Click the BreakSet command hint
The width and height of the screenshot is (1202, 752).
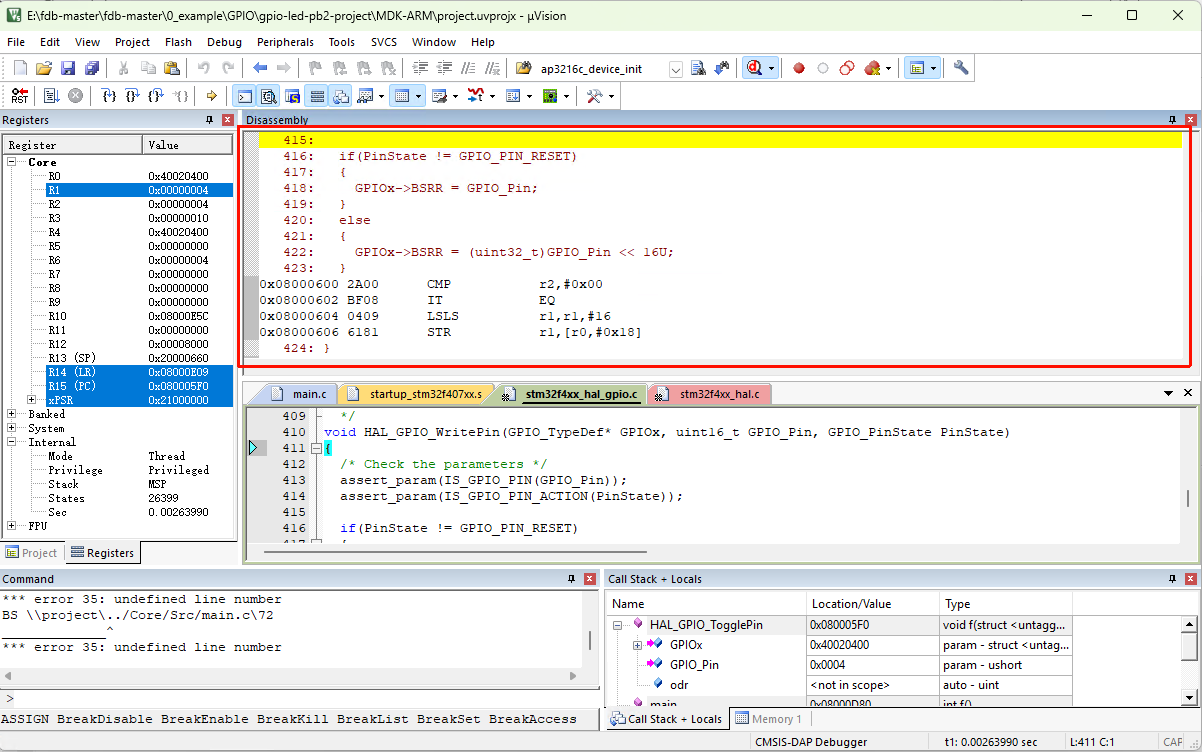click(x=449, y=719)
